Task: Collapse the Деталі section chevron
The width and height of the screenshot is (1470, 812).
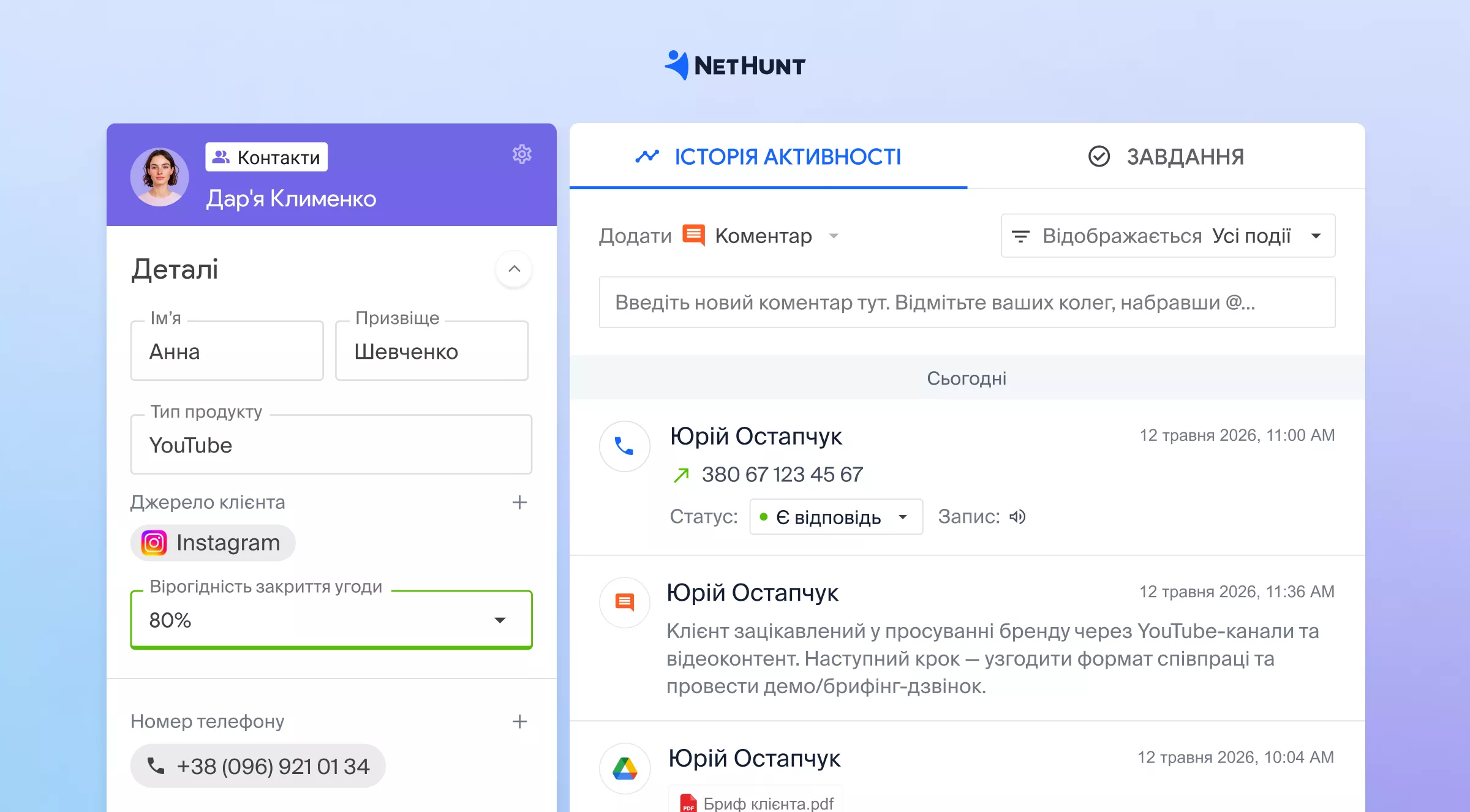Action: (514, 269)
